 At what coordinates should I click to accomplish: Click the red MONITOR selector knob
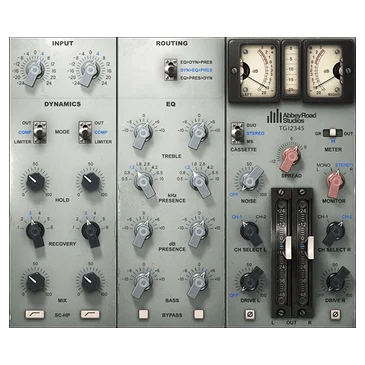click(334, 183)
